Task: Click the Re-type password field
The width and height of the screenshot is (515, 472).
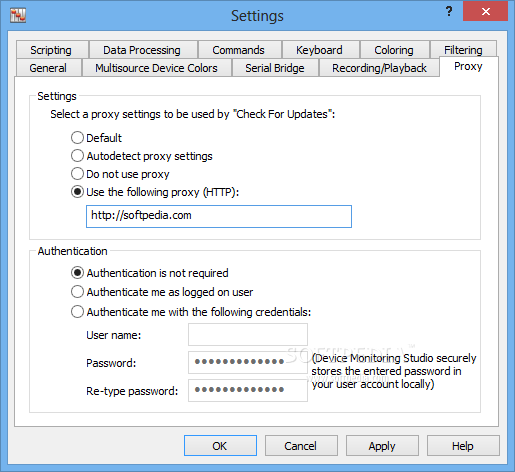Action: coord(248,390)
